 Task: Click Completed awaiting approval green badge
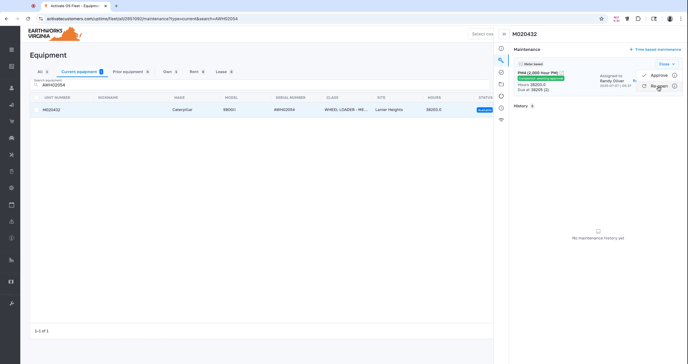541,79
